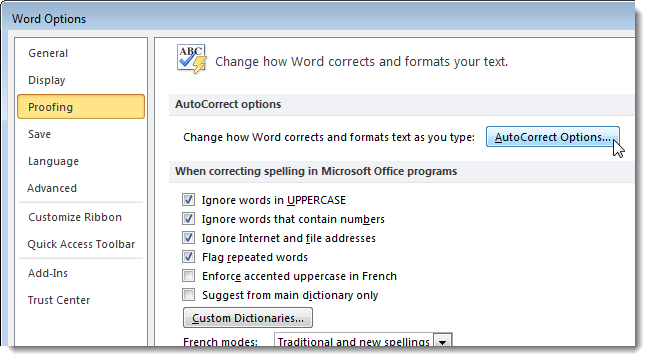
Task: Open AutoCorrect Options button
Action: click(553, 137)
